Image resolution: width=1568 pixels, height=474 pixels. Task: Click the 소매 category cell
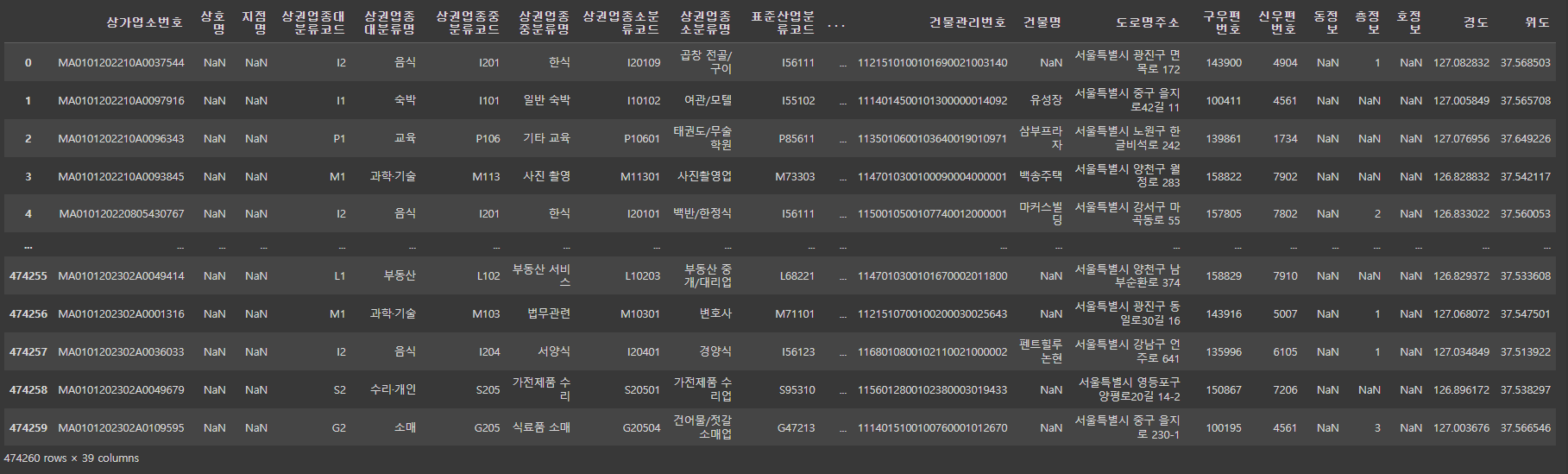point(405,427)
